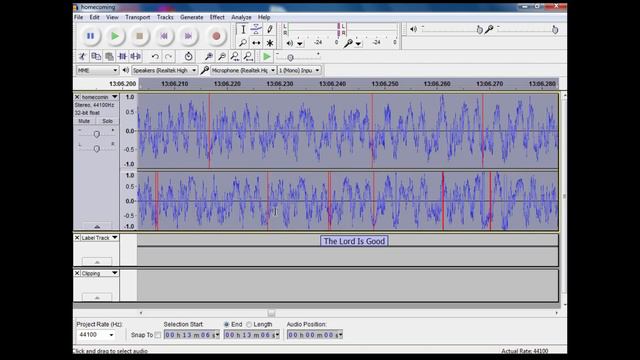Select the Draw pencil tool
Screen dimensions: 640x360
[x=269, y=29]
